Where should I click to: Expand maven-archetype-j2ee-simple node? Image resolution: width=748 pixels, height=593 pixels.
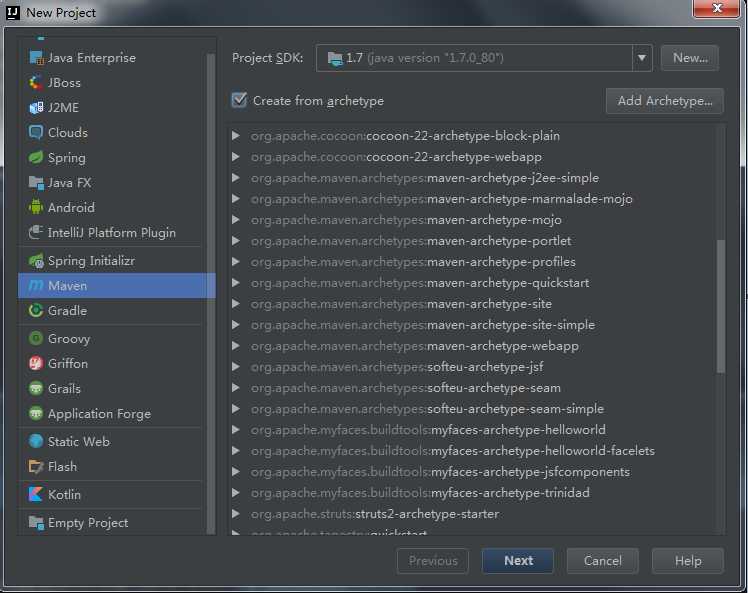click(236, 177)
